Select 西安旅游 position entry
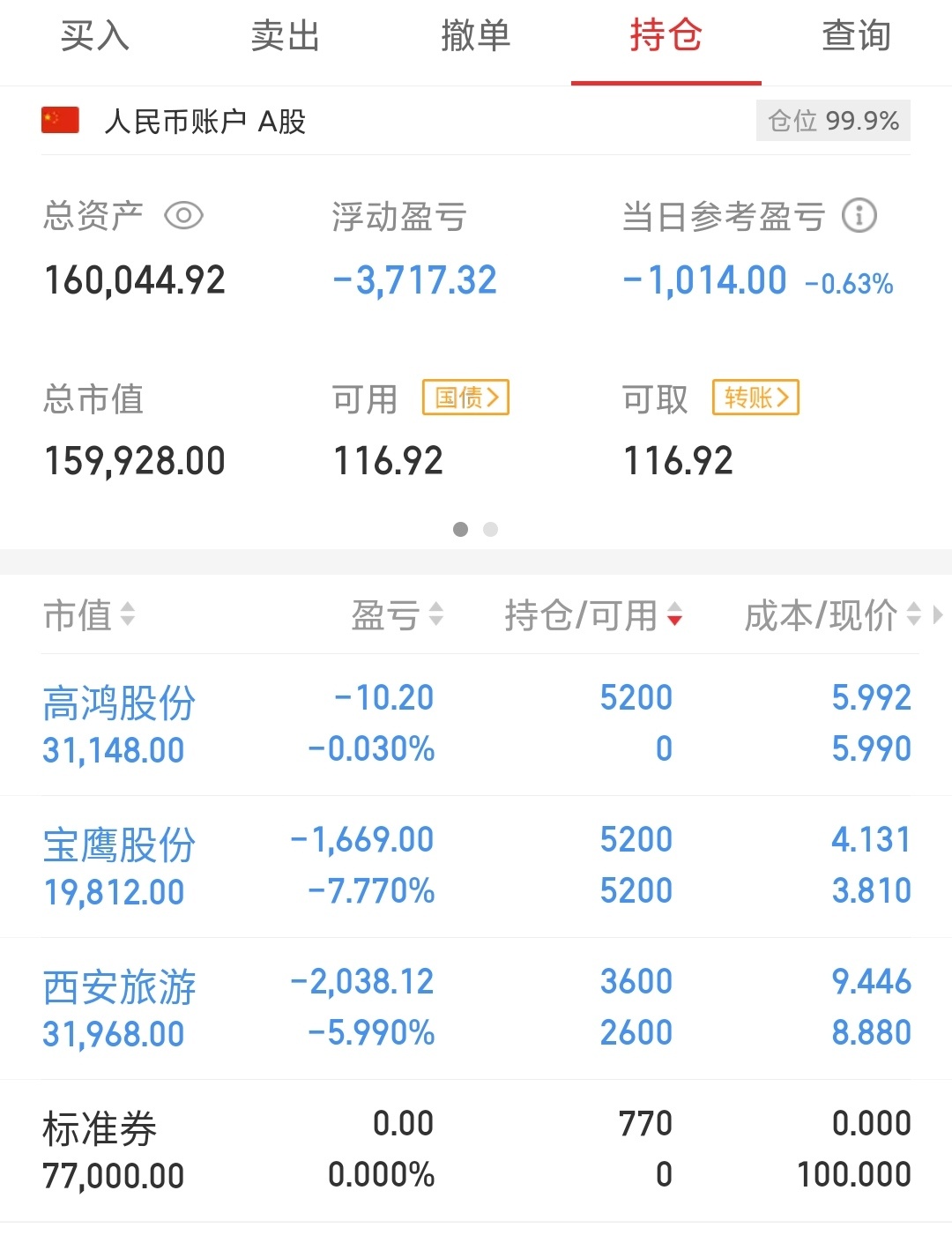This screenshot has width=952, height=1250. [476, 1008]
